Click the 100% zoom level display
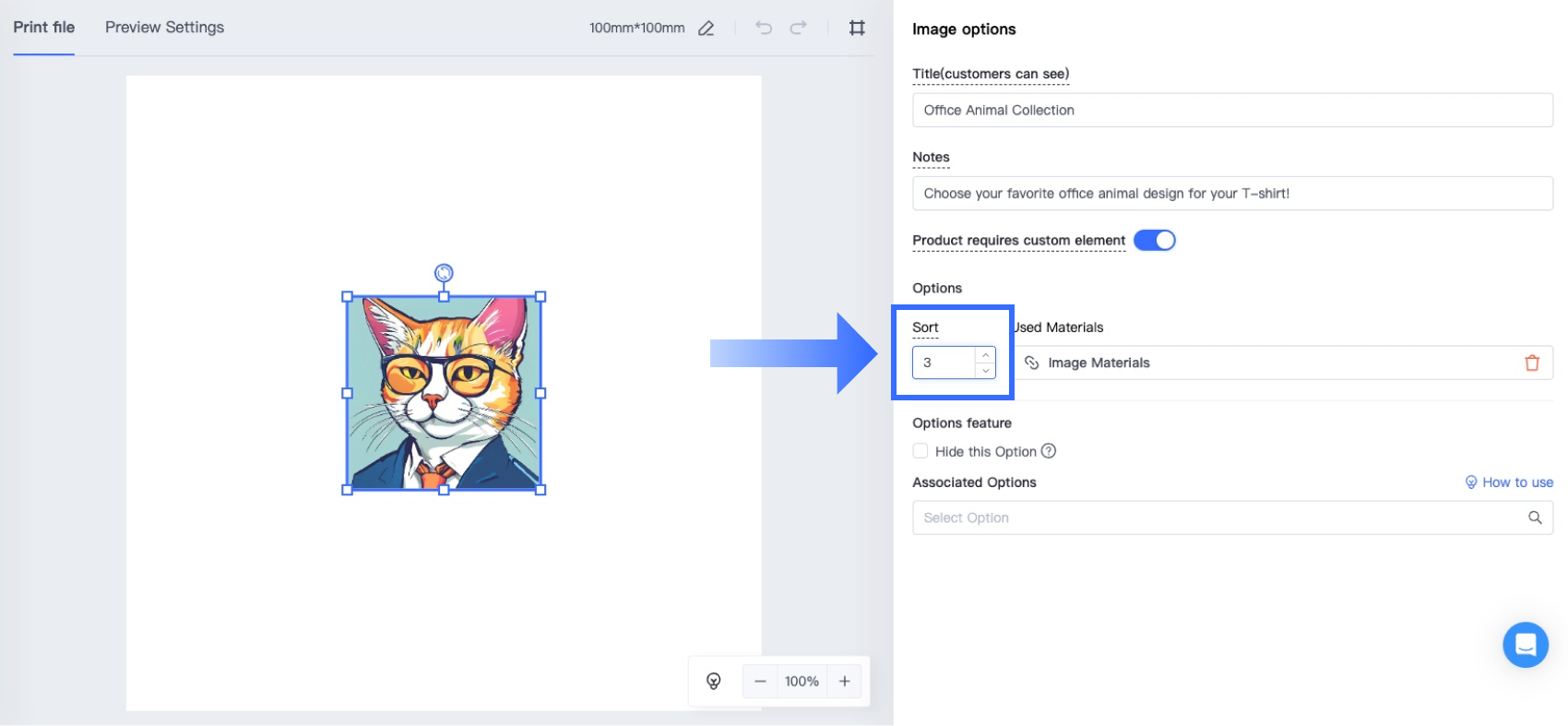Viewport: 1568px width, 726px height. click(802, 681)
